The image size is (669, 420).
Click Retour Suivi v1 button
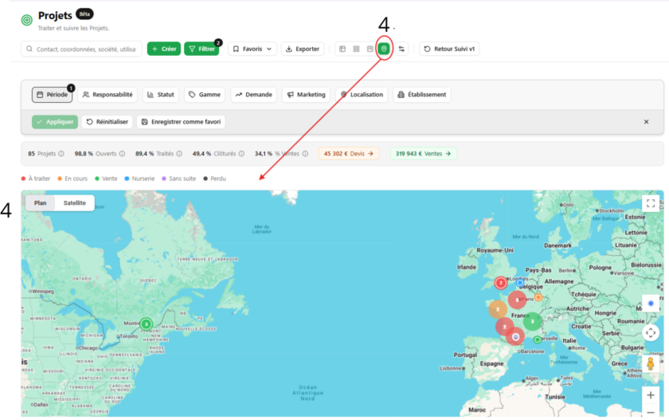[449, 49]
